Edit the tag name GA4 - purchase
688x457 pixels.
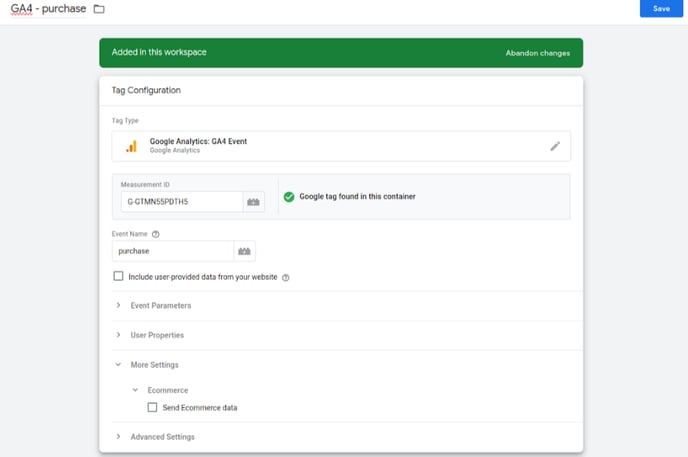point(48,9)
